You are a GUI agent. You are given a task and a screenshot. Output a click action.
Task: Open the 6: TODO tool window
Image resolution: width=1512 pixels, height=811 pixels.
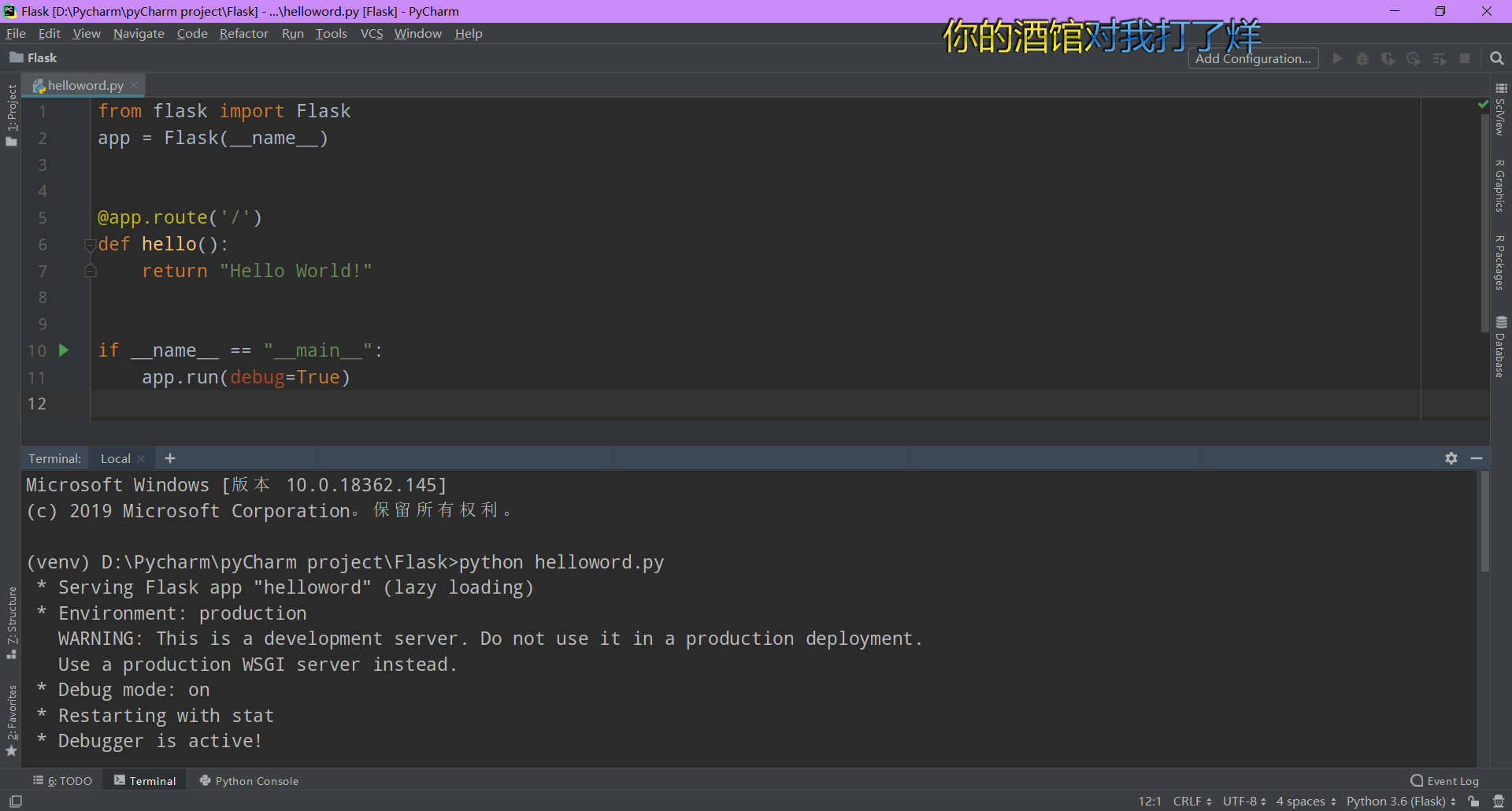point(62,781)
